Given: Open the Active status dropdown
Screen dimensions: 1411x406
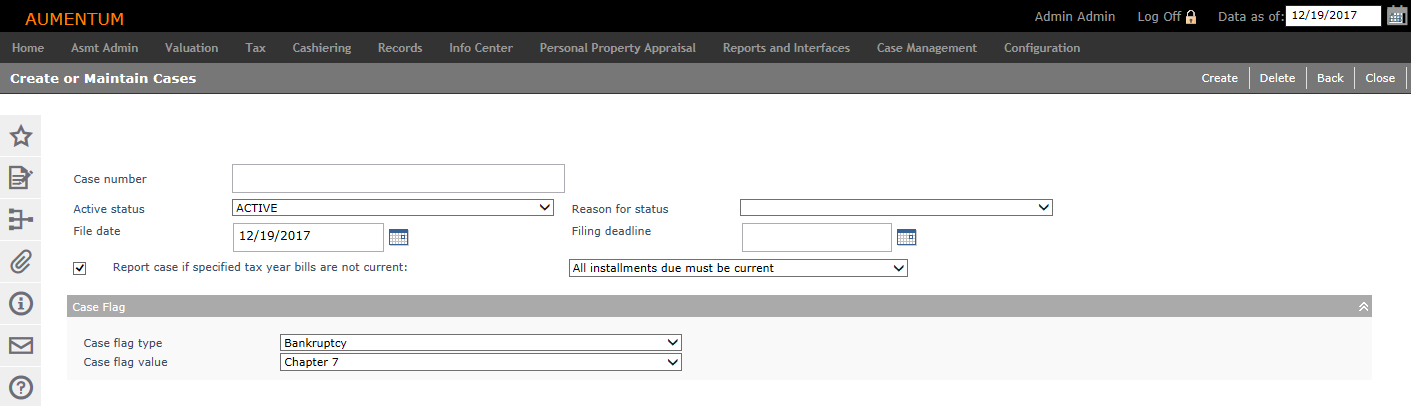Looking at the screenshot, I should pyautogui.click(x=393, y=208).
